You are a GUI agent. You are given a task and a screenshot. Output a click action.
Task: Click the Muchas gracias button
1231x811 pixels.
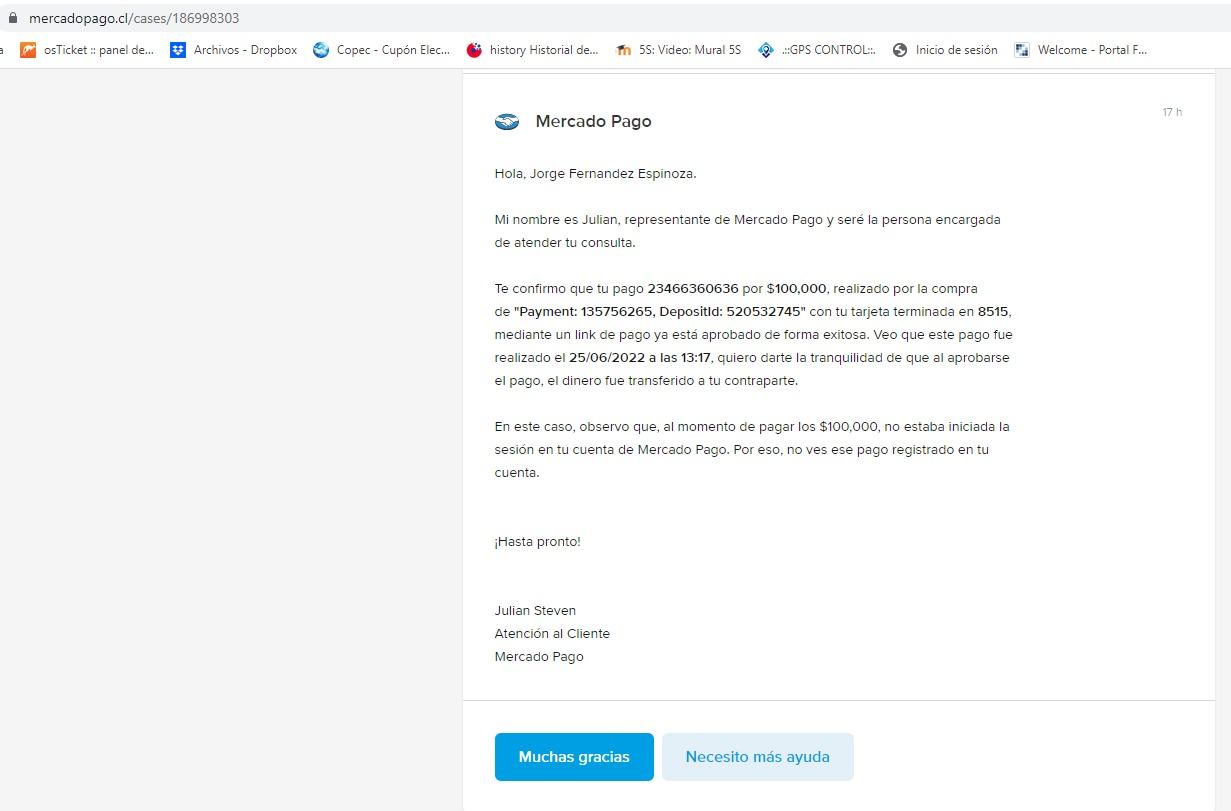tap(574, 757)
